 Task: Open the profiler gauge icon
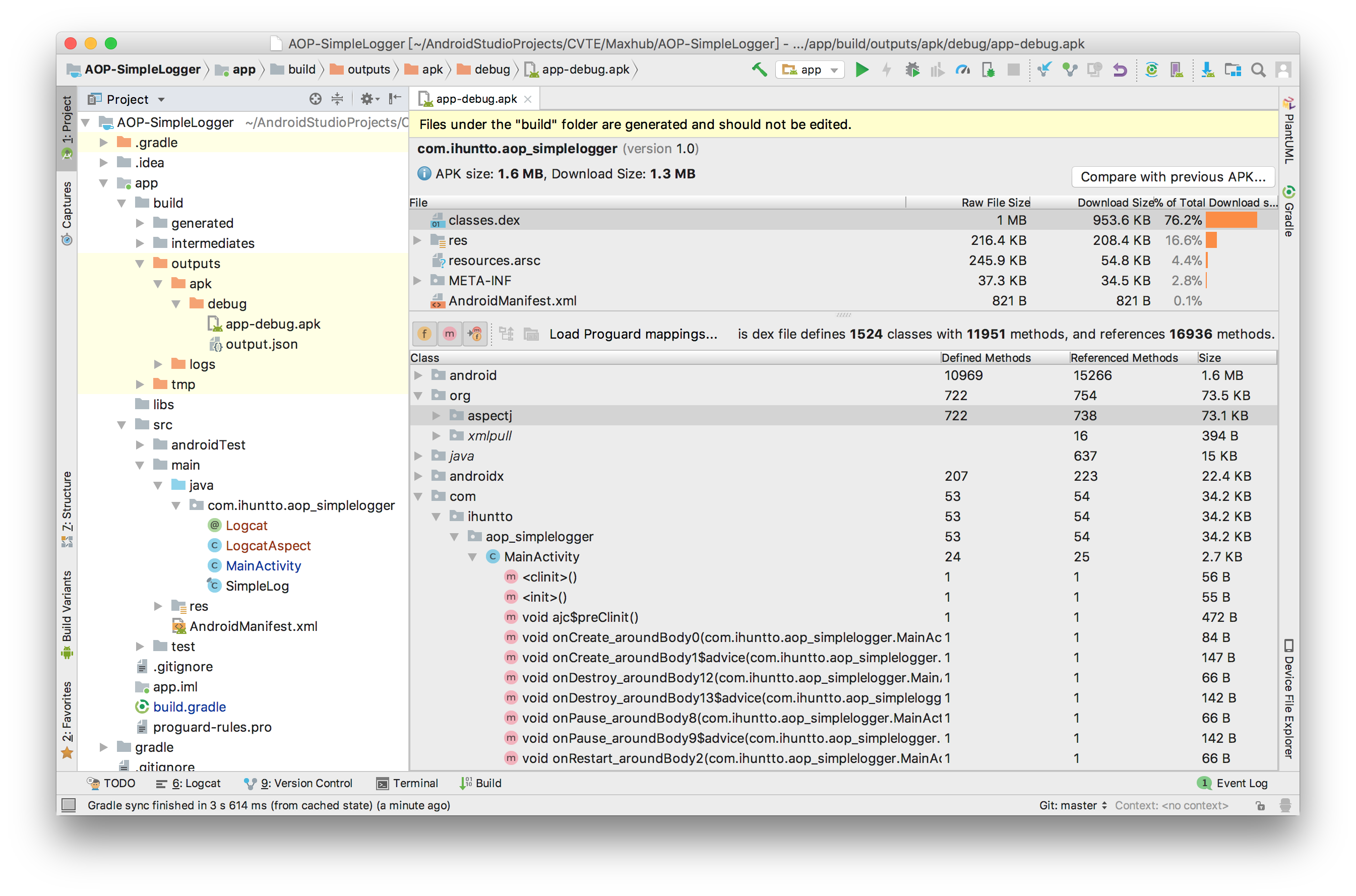point(963,70)
